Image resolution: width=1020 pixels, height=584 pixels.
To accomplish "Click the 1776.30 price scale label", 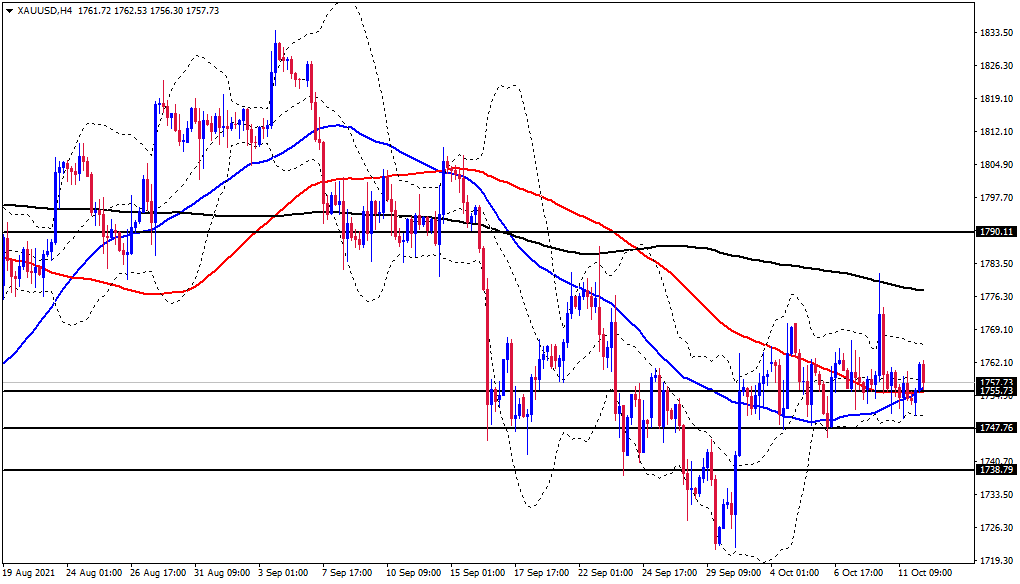I will tap(997, 297).
